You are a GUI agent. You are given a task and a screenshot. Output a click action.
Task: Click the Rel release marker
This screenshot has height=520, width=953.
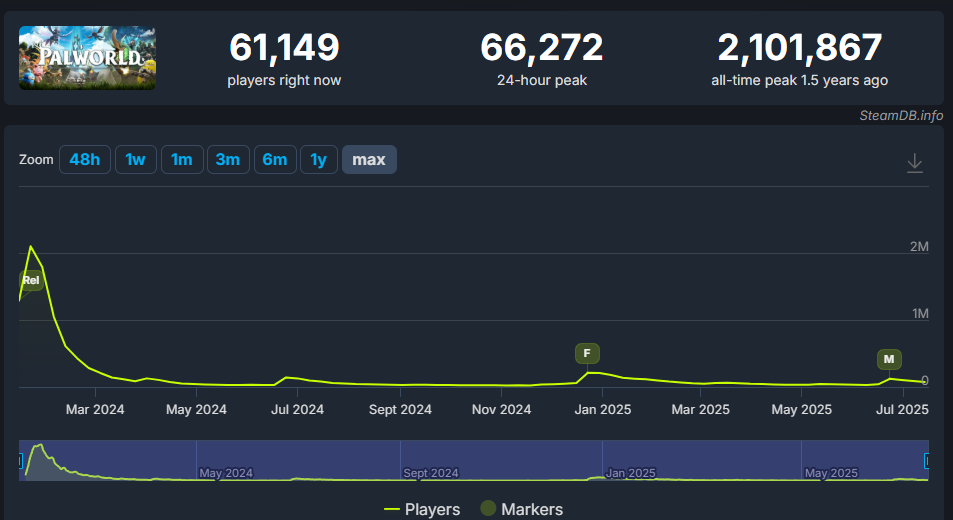[x=30, y=280]
